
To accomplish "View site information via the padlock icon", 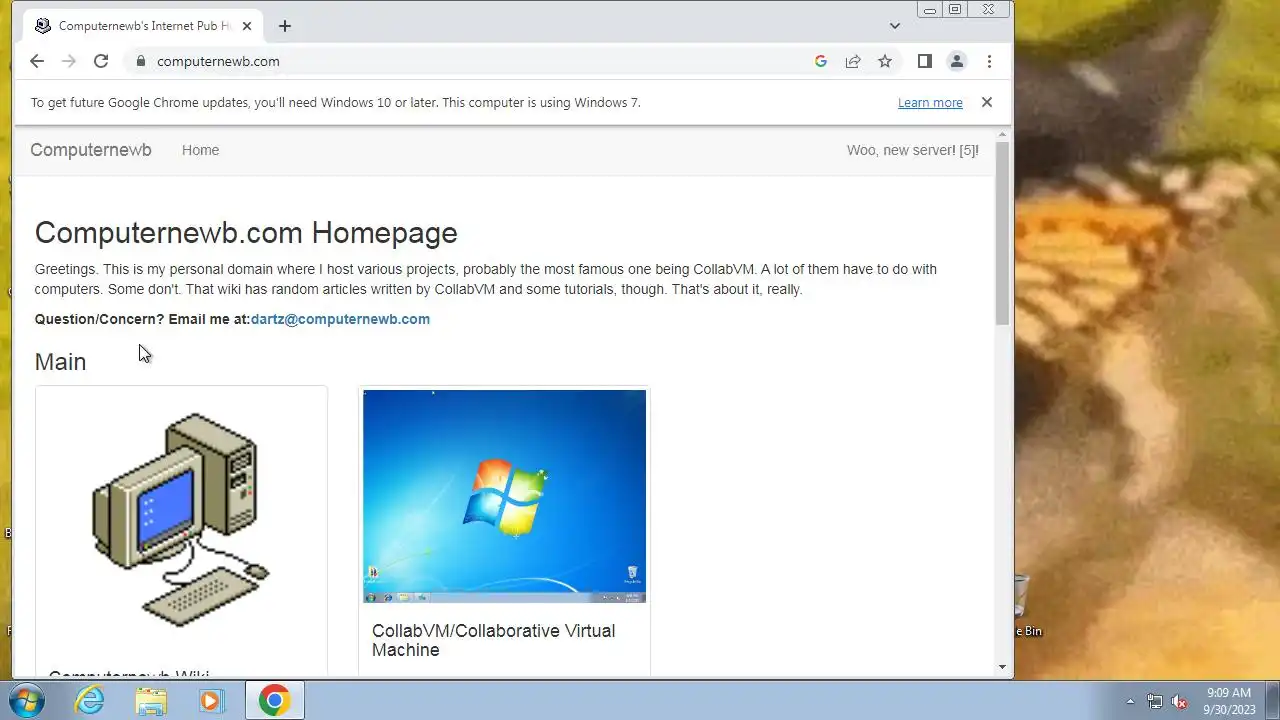I will [140, 61].
